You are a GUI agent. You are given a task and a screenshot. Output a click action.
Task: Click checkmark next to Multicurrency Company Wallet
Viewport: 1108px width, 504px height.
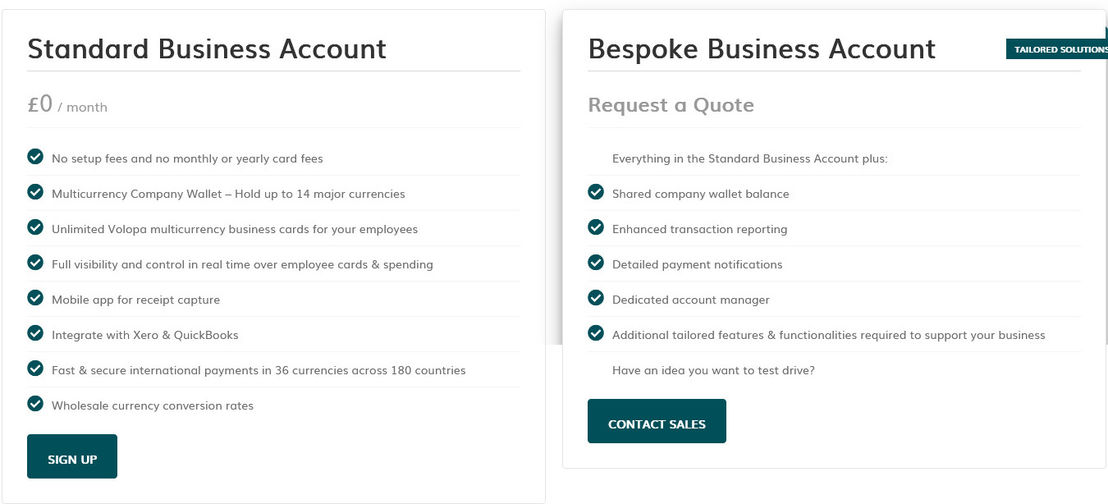pos(35,192)
